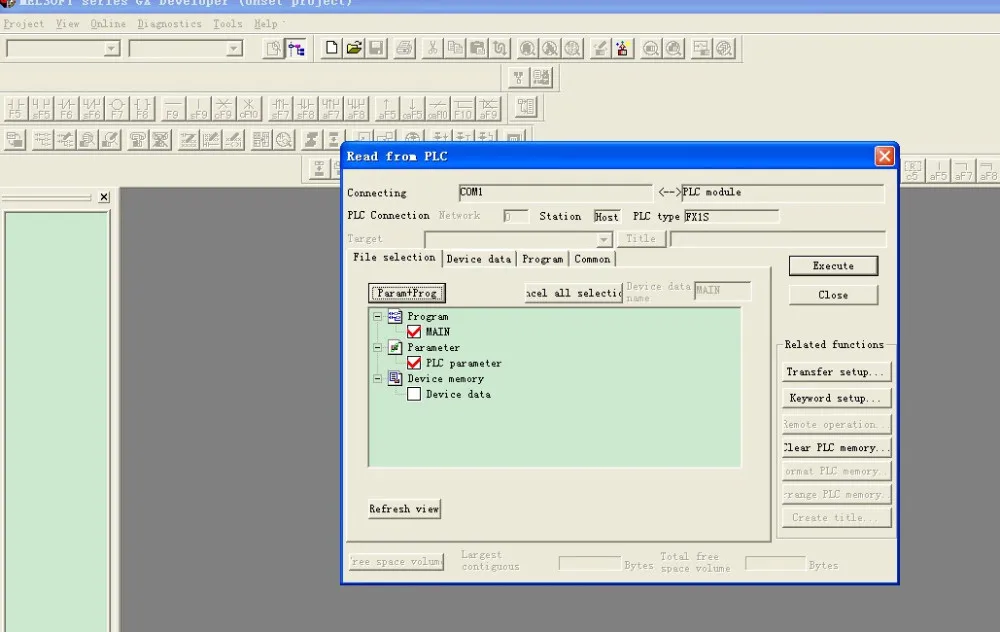Click the dialog's Close button
This screenshot has width=1000, height=632.
pos(833,295)
